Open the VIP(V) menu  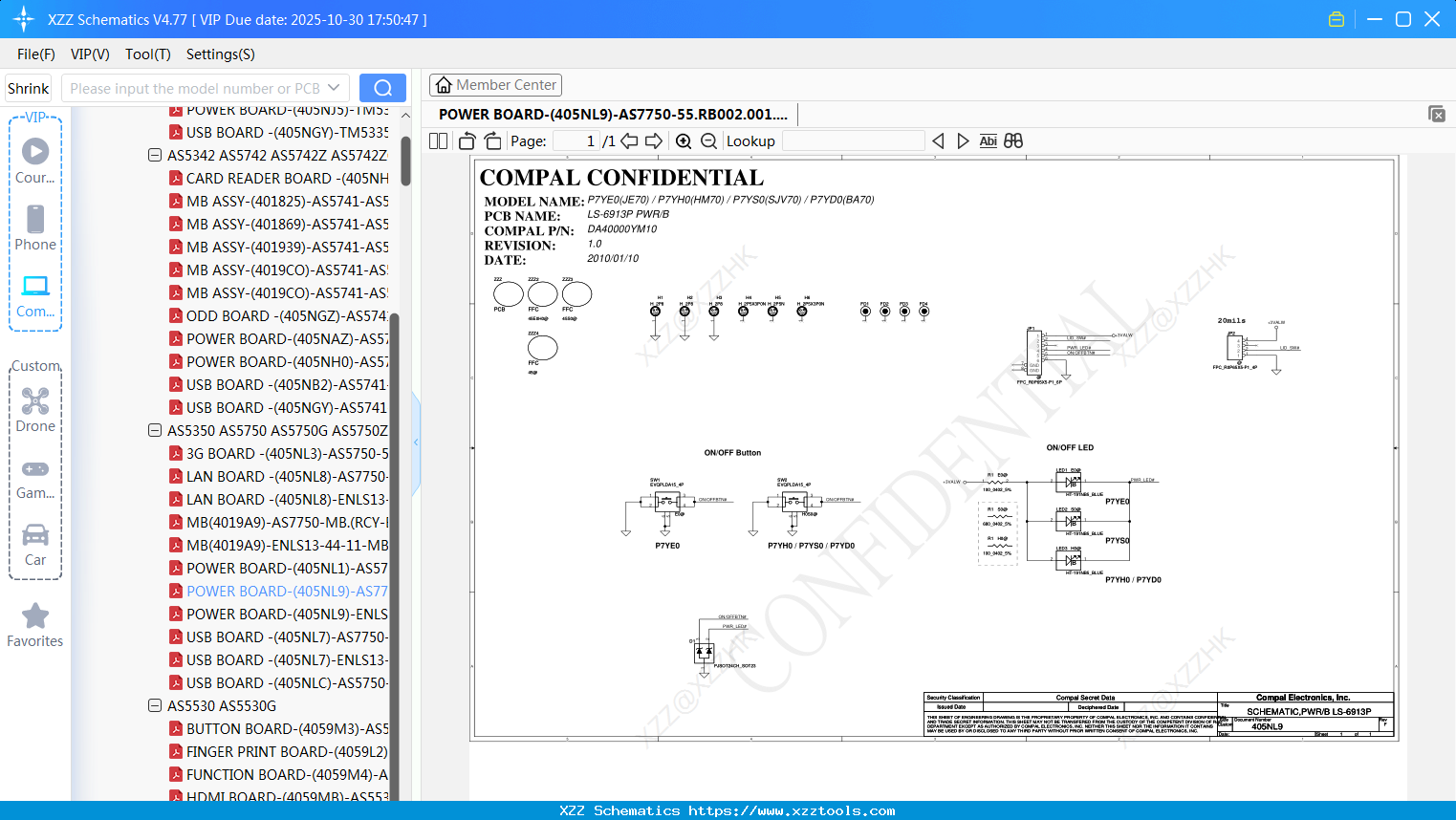[90, 54]
